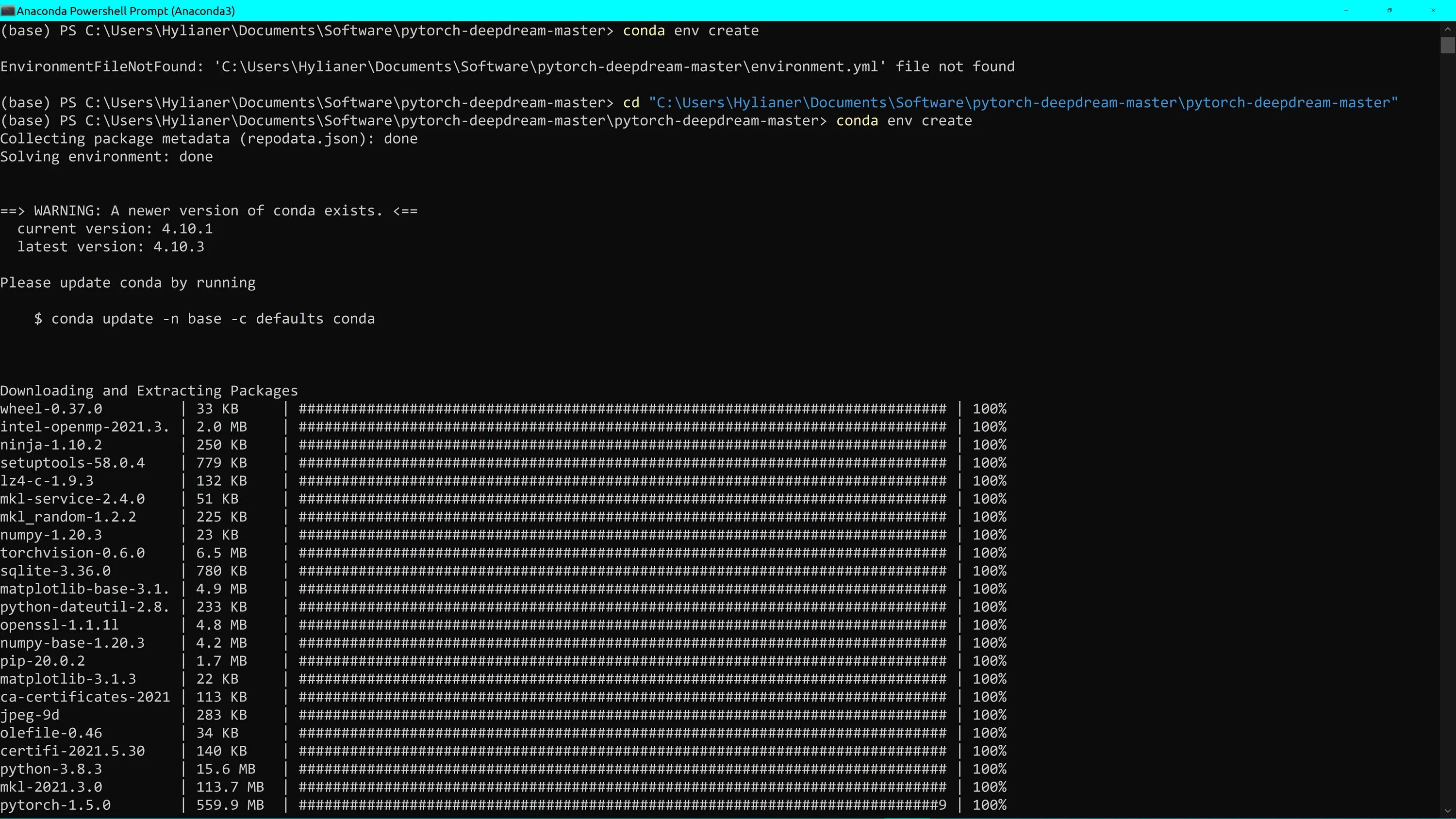Click the window title text in title bar
Viewport: 1456px width, 819px height.
click(126, 11)
